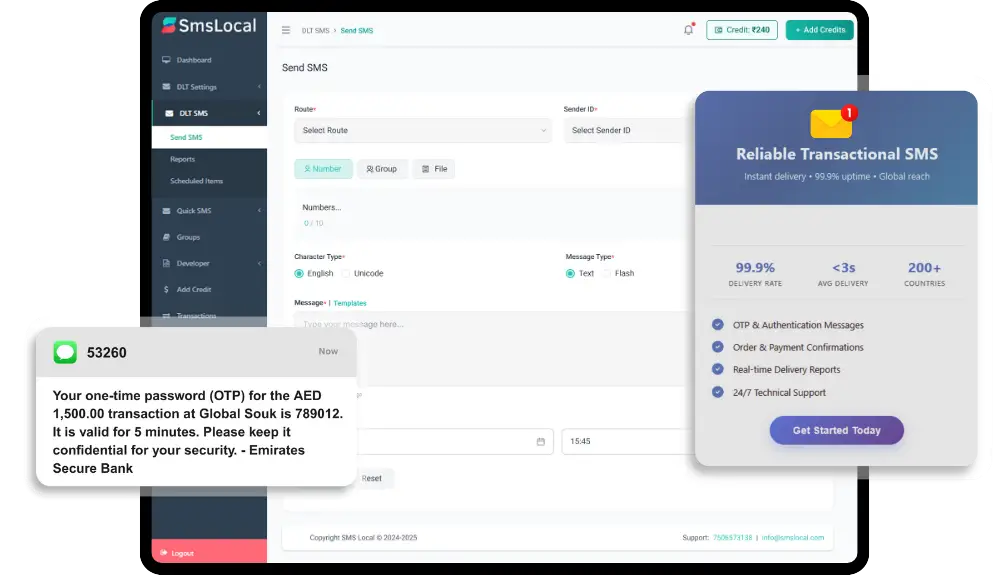997x575 pixels.
Task: Open Reports under DLT SMS
Action: click(x=182, y=159)
